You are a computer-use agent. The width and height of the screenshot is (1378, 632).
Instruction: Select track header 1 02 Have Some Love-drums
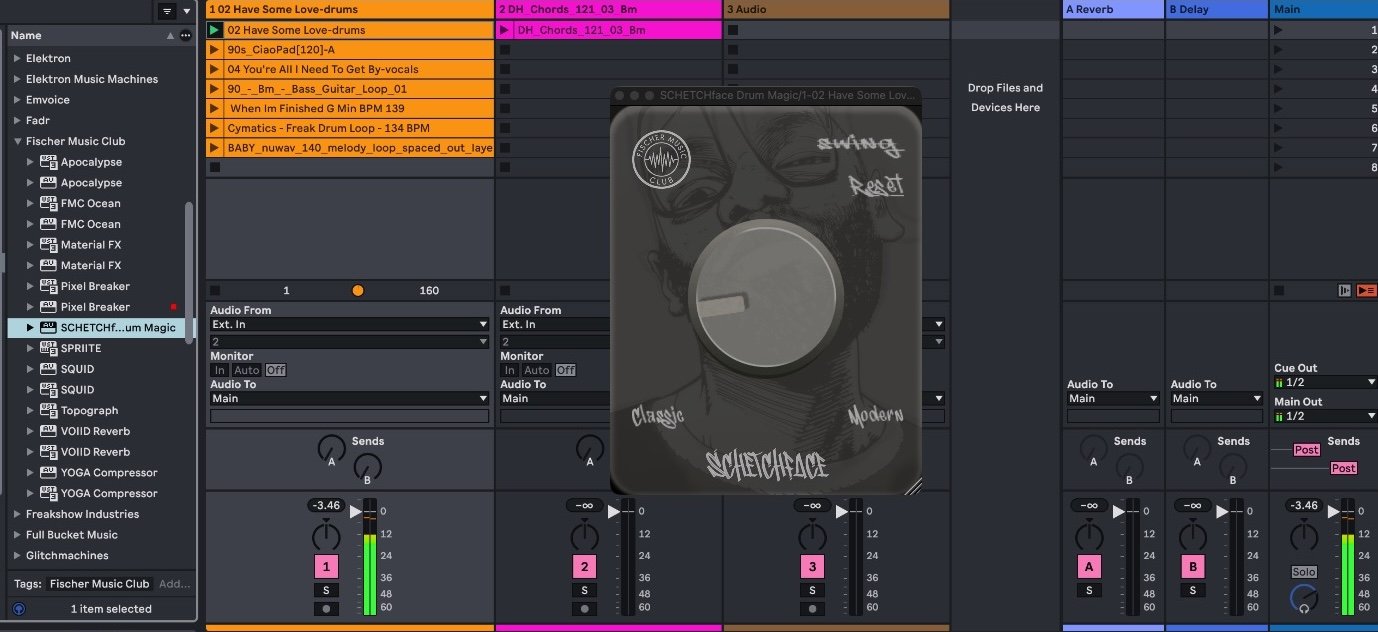pos(350,9)
